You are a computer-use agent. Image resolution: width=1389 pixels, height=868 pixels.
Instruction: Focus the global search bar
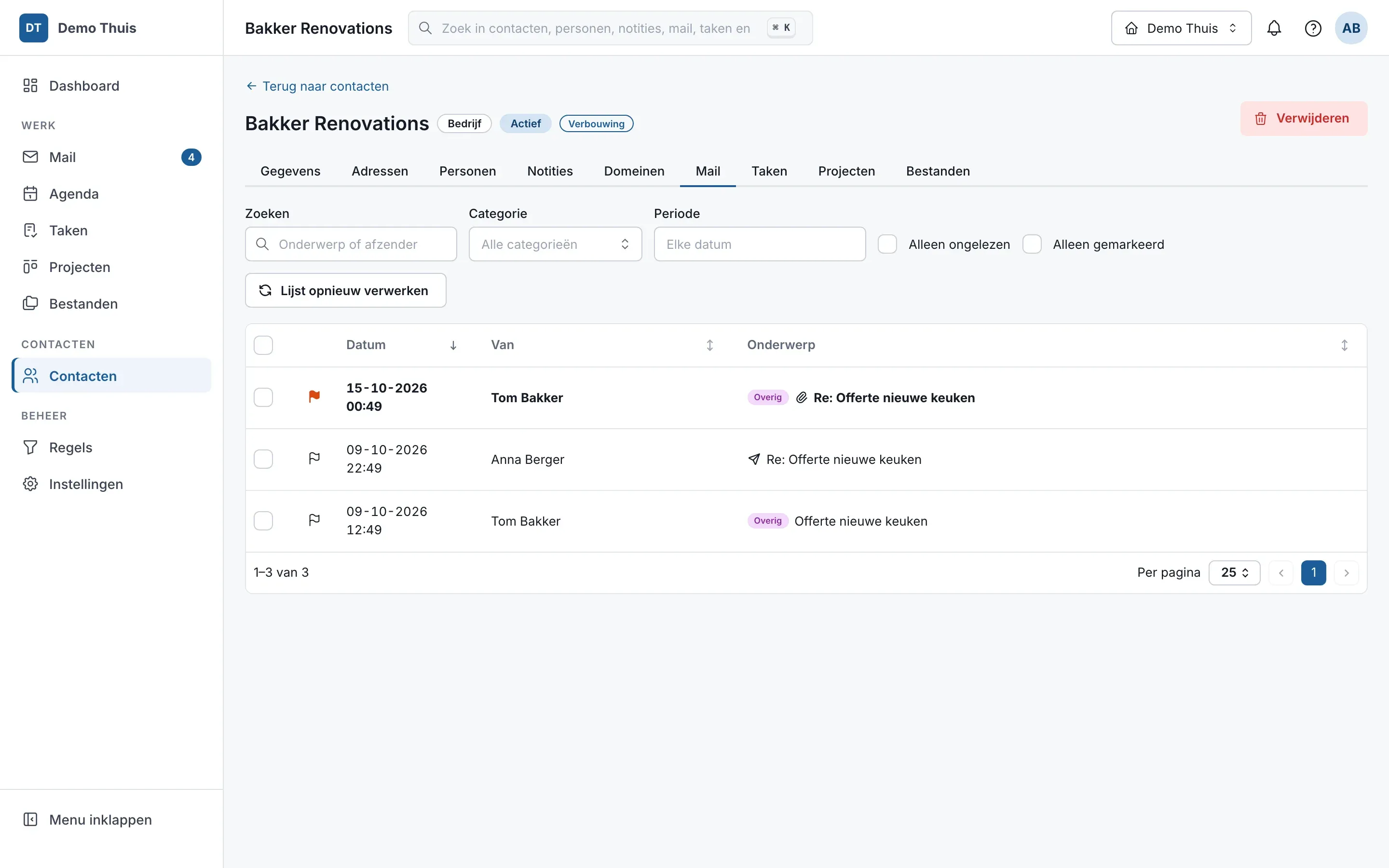tap(610, 28)
